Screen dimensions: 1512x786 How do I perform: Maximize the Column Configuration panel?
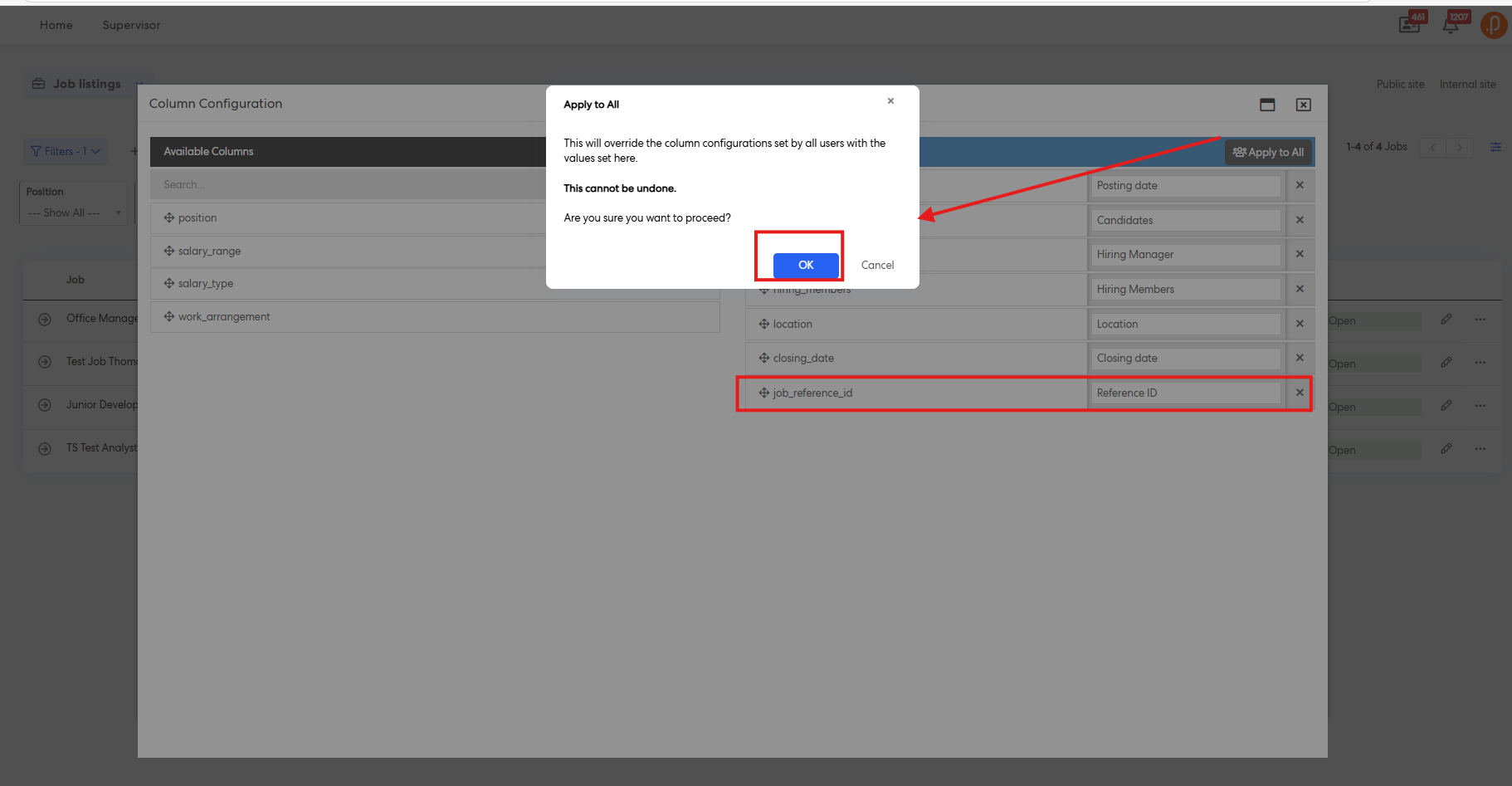tap(1267, 105)
